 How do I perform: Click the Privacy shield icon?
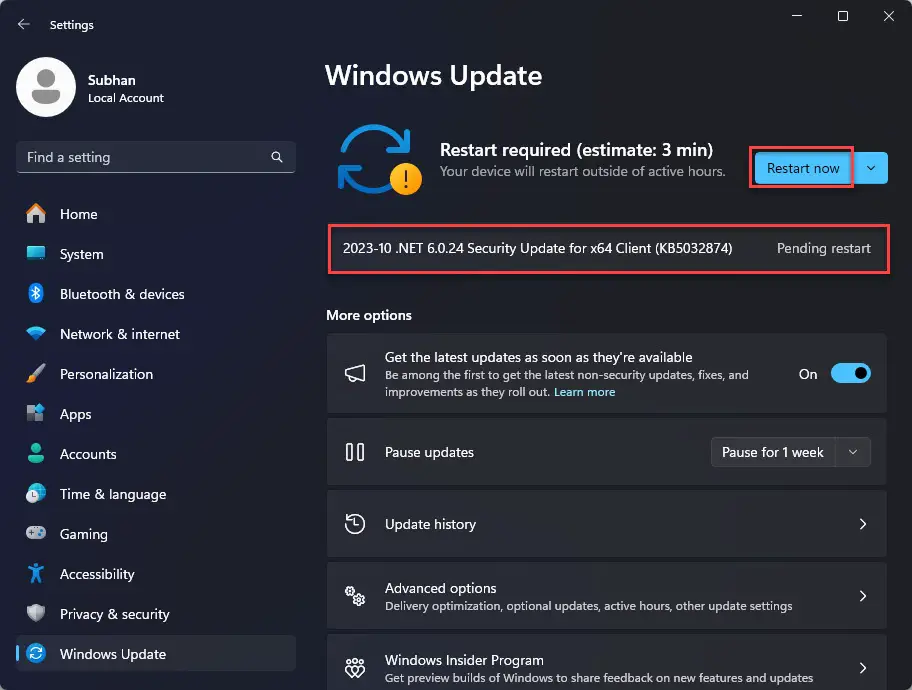tap(36, 613)
